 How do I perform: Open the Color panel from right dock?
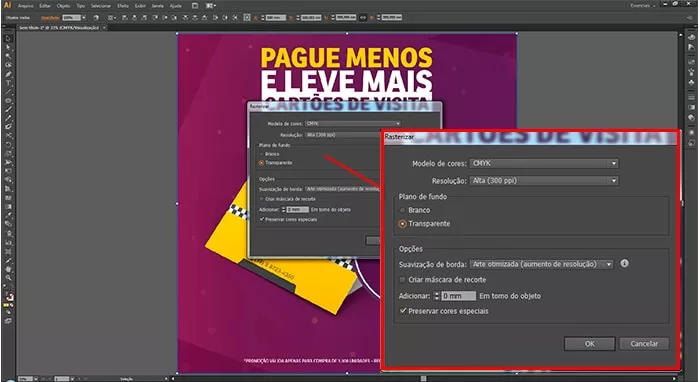pyautogui.click(x=691, y=37)
